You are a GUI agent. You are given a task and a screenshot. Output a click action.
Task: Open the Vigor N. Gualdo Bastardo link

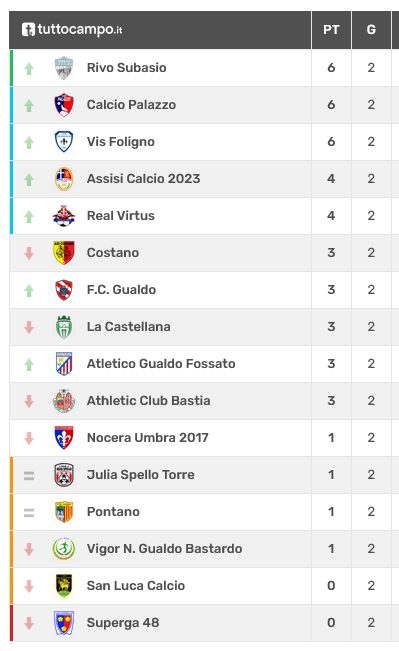(x=164, y=548)
